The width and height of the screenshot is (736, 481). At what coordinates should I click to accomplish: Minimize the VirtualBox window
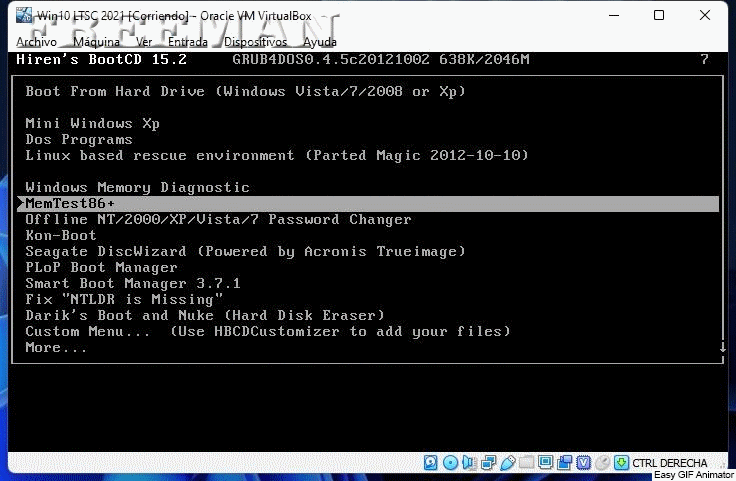[614, 15]
